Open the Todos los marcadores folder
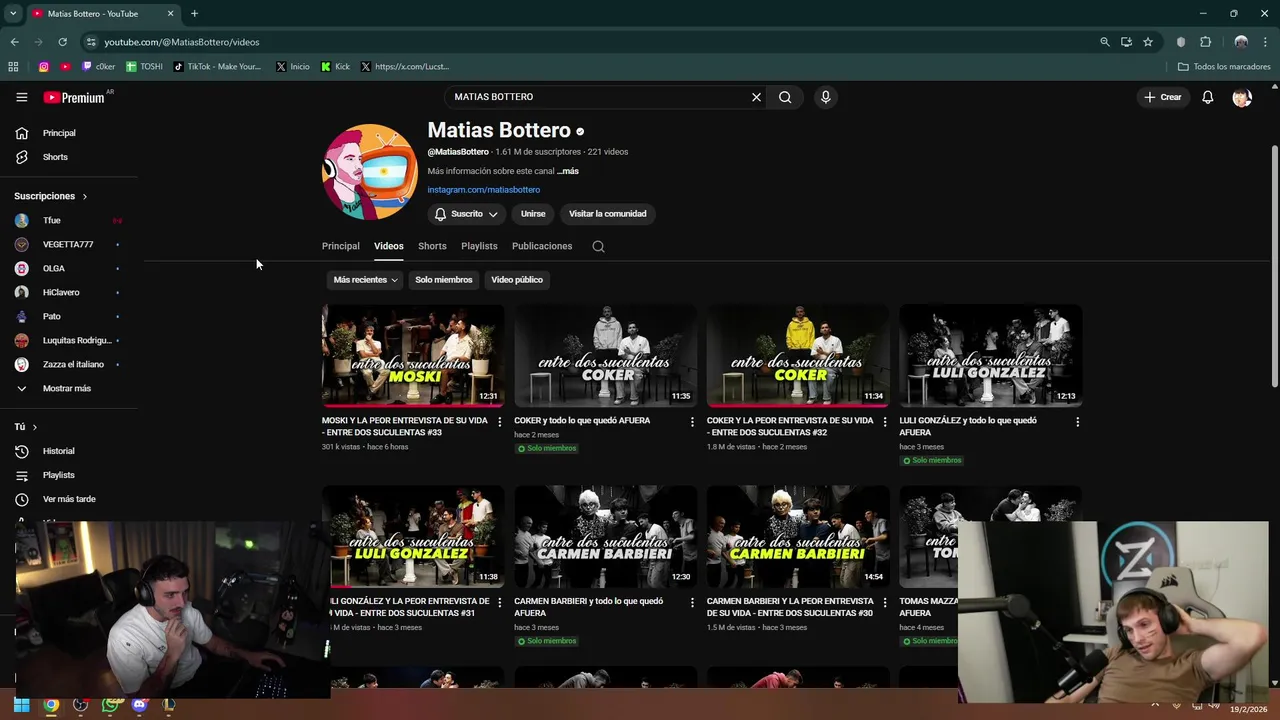1280x720 pixels. point(1224,67)
